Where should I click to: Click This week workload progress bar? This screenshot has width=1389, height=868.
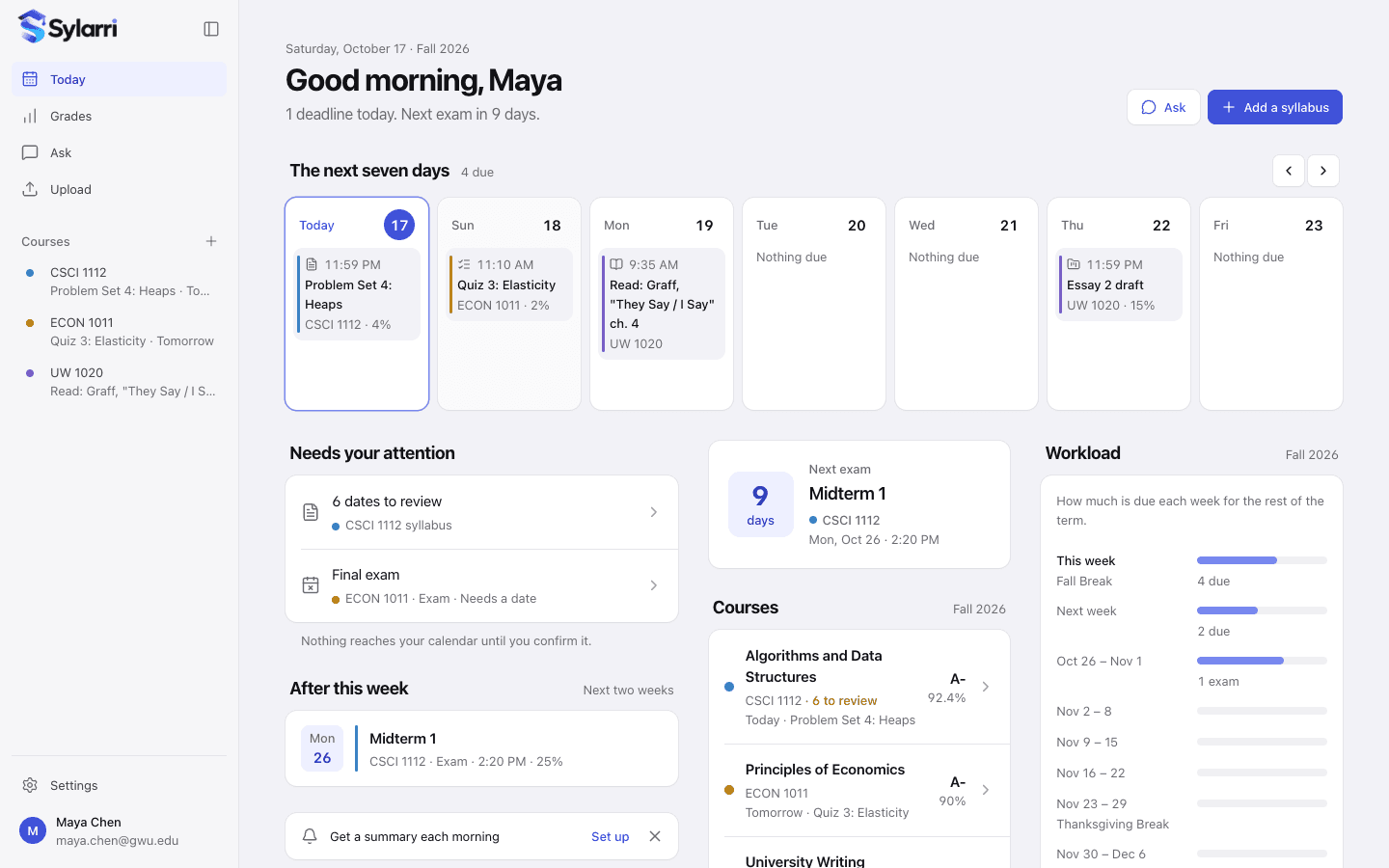pos(1262,560)
